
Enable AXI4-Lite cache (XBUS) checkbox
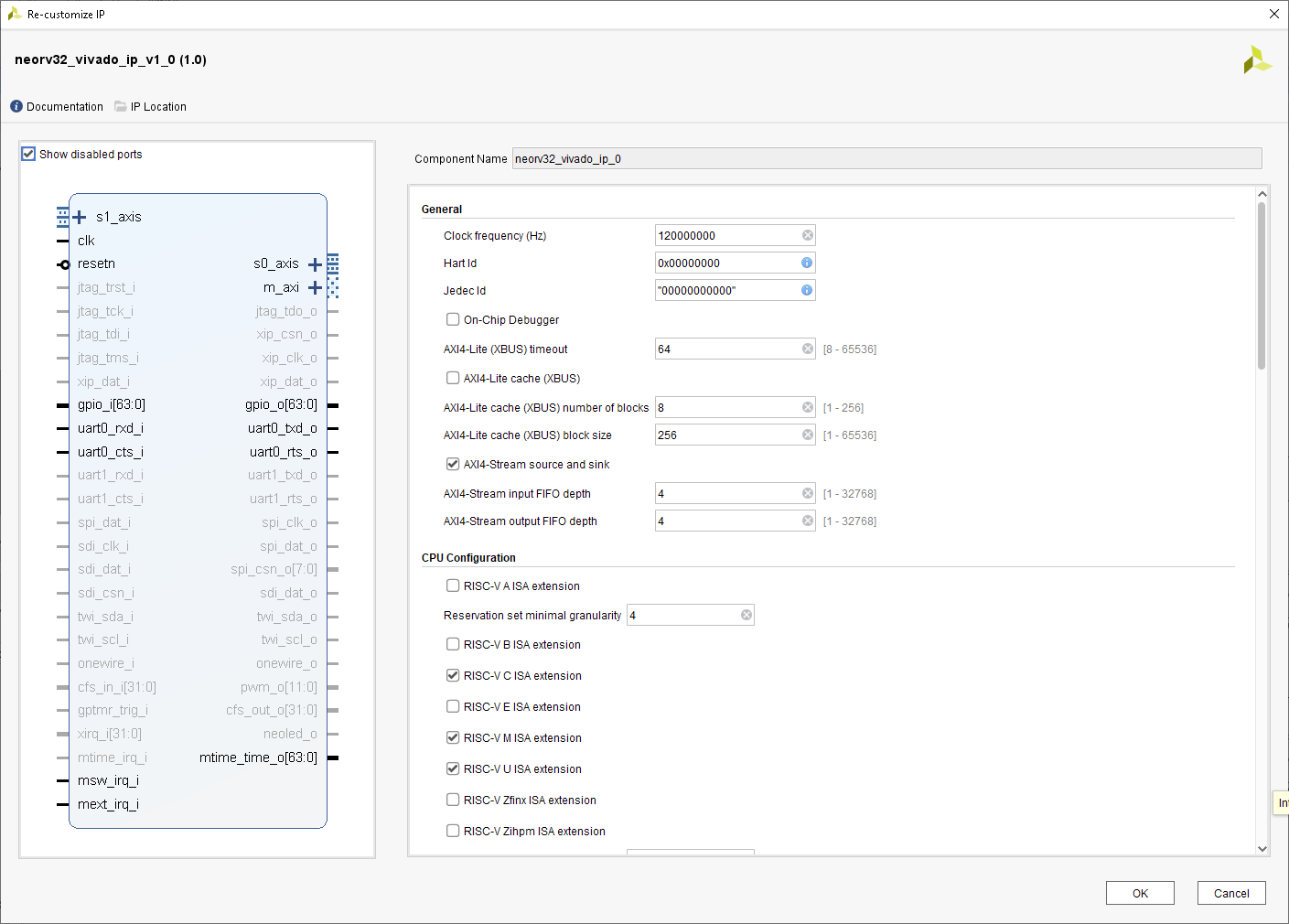(453, 378)
